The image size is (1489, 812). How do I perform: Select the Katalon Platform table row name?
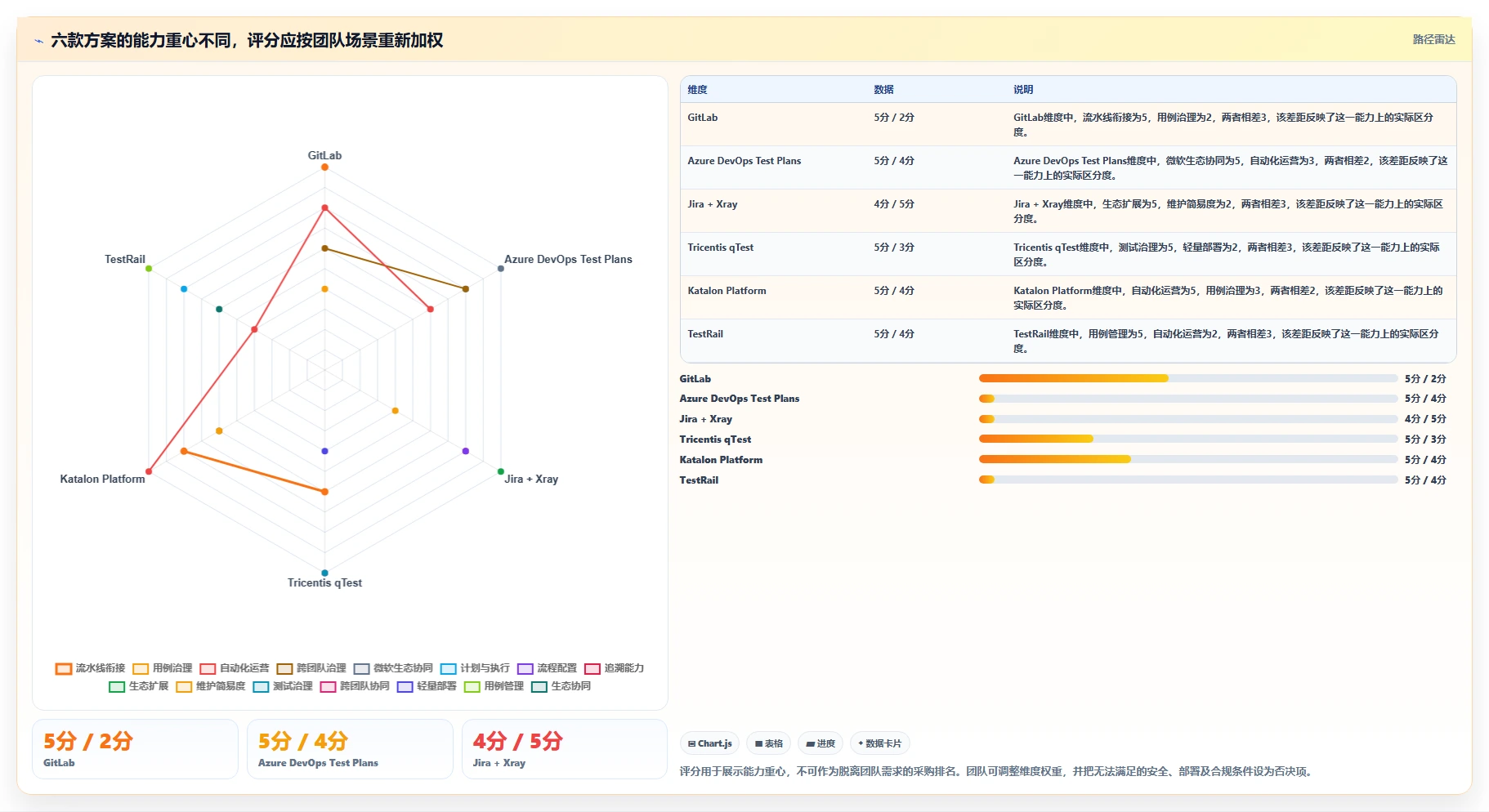727,291
